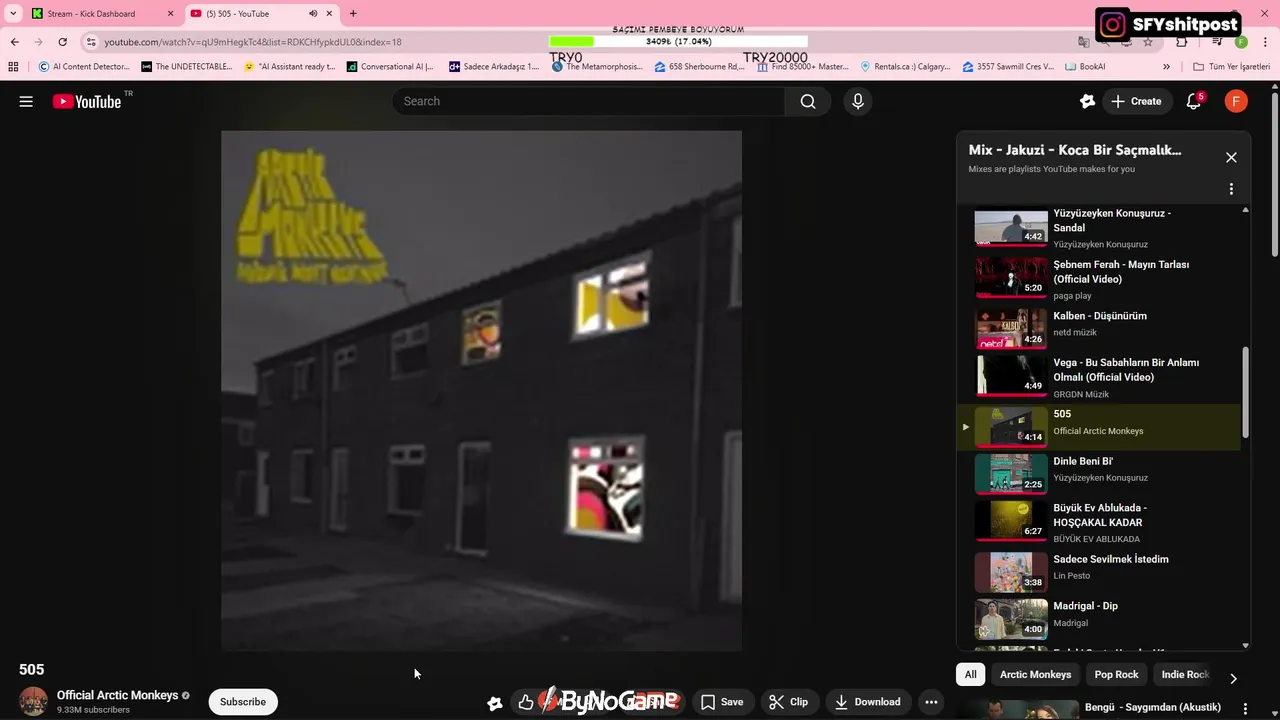Play Sadece Sevilmek İstedim by Lin Pesto
The image size is (1280, 720).
click(1098, 572)
